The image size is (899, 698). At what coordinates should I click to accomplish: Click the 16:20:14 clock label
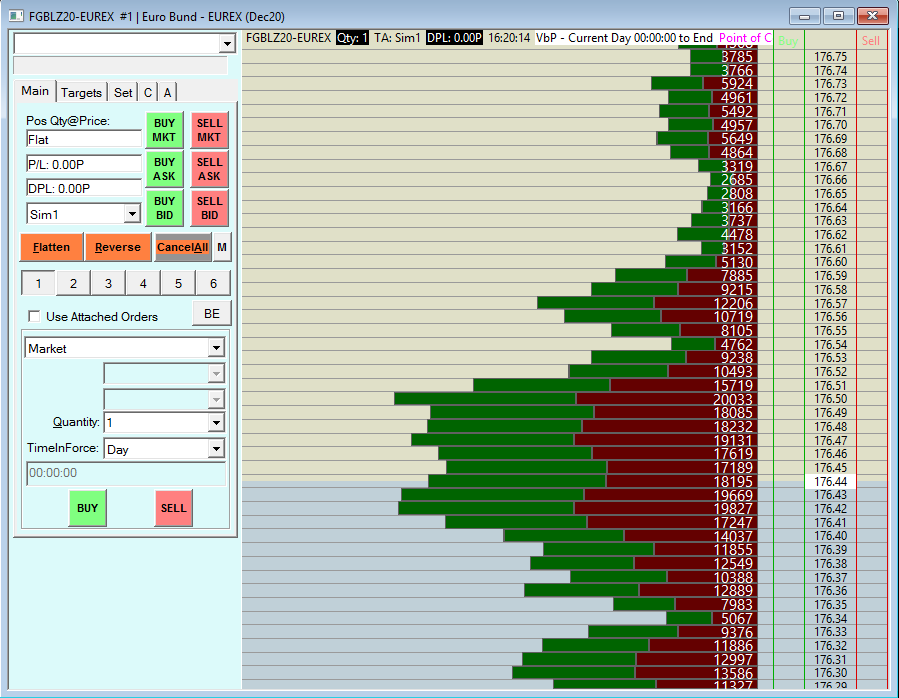coord(509,38)
